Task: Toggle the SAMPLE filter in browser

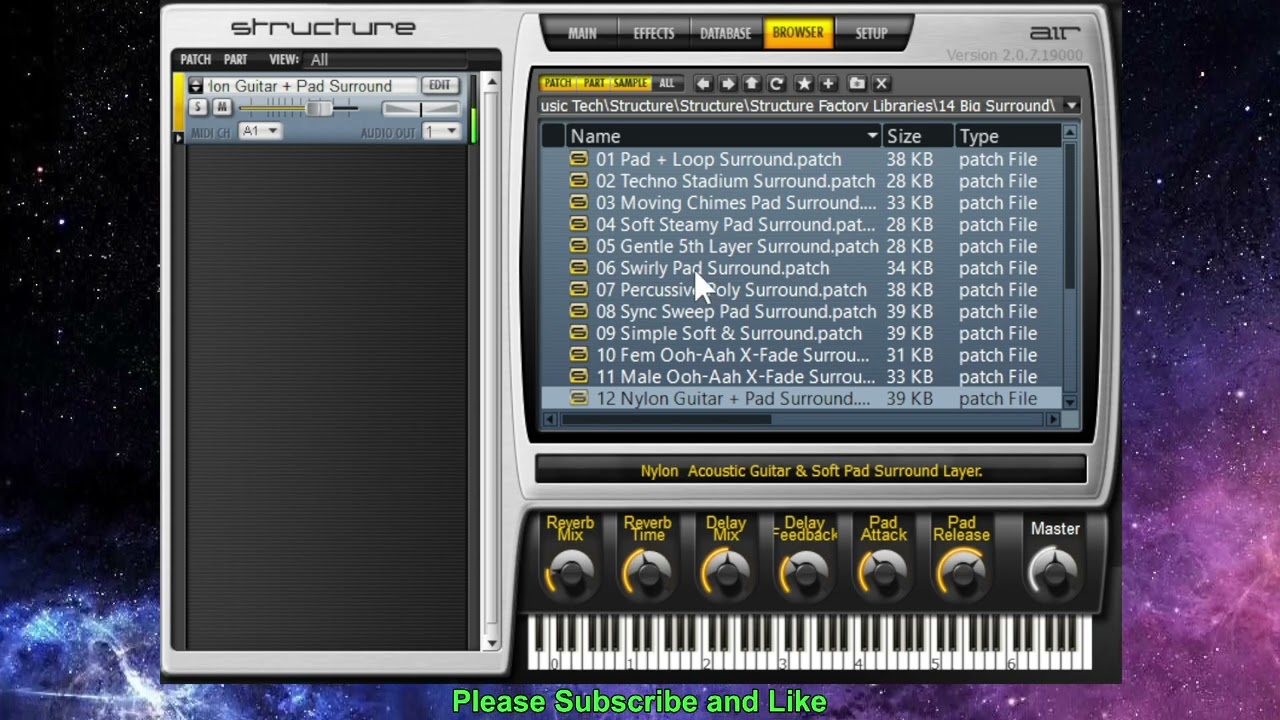Action: pyautogui.click(x=630, y=83)
